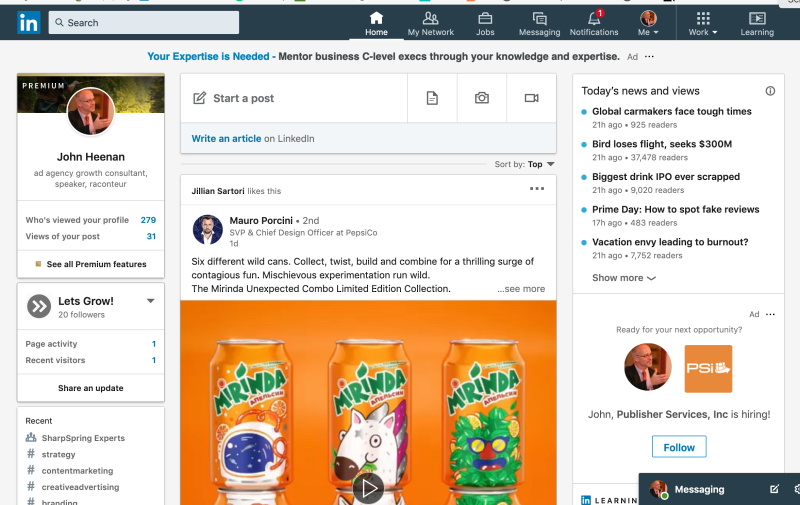Open My Network tab
Image resolution: width=800 pixels, height=505 pixels.
(x=430, y=24)
